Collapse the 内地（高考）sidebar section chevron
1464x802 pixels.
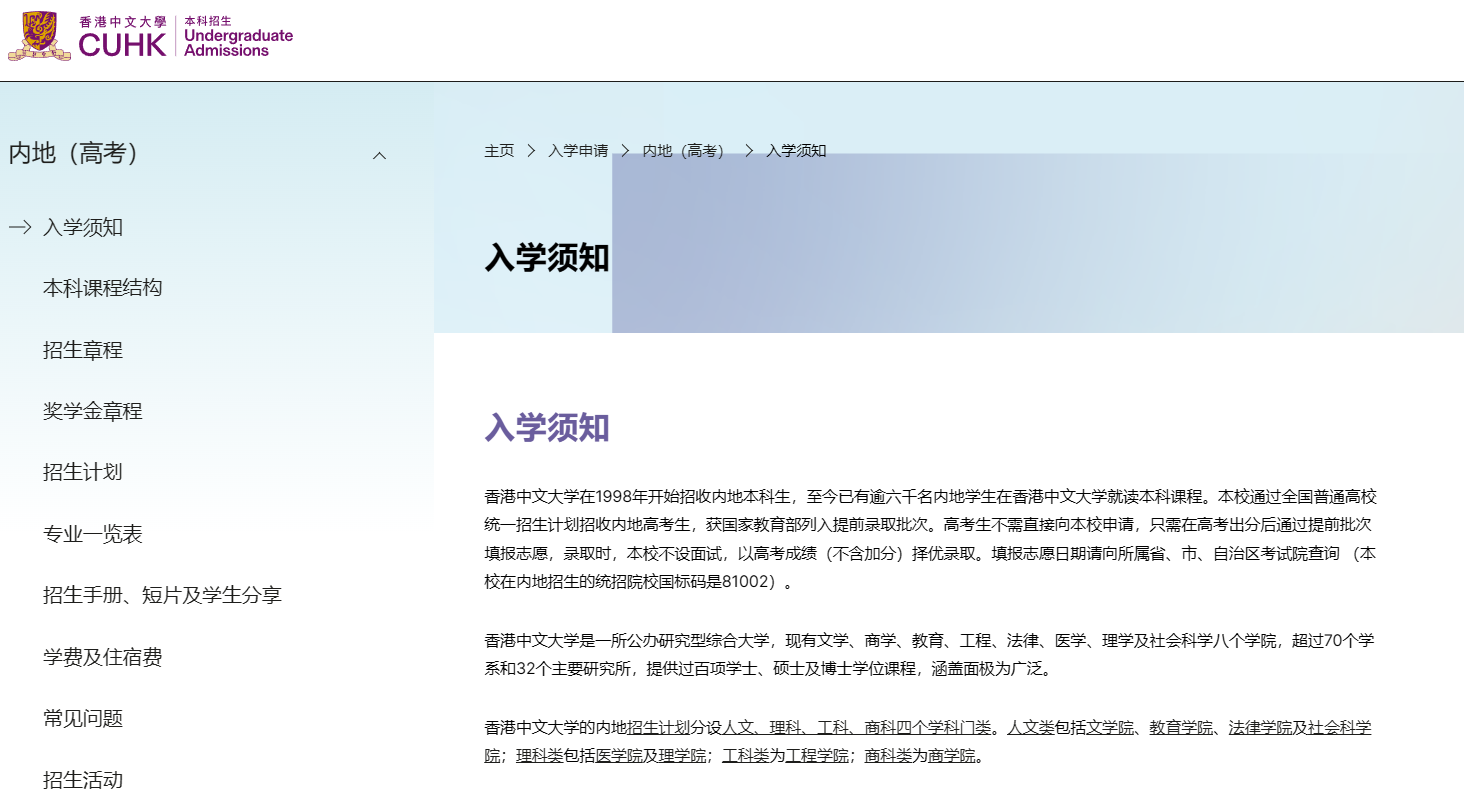click(x=379, y=155)
